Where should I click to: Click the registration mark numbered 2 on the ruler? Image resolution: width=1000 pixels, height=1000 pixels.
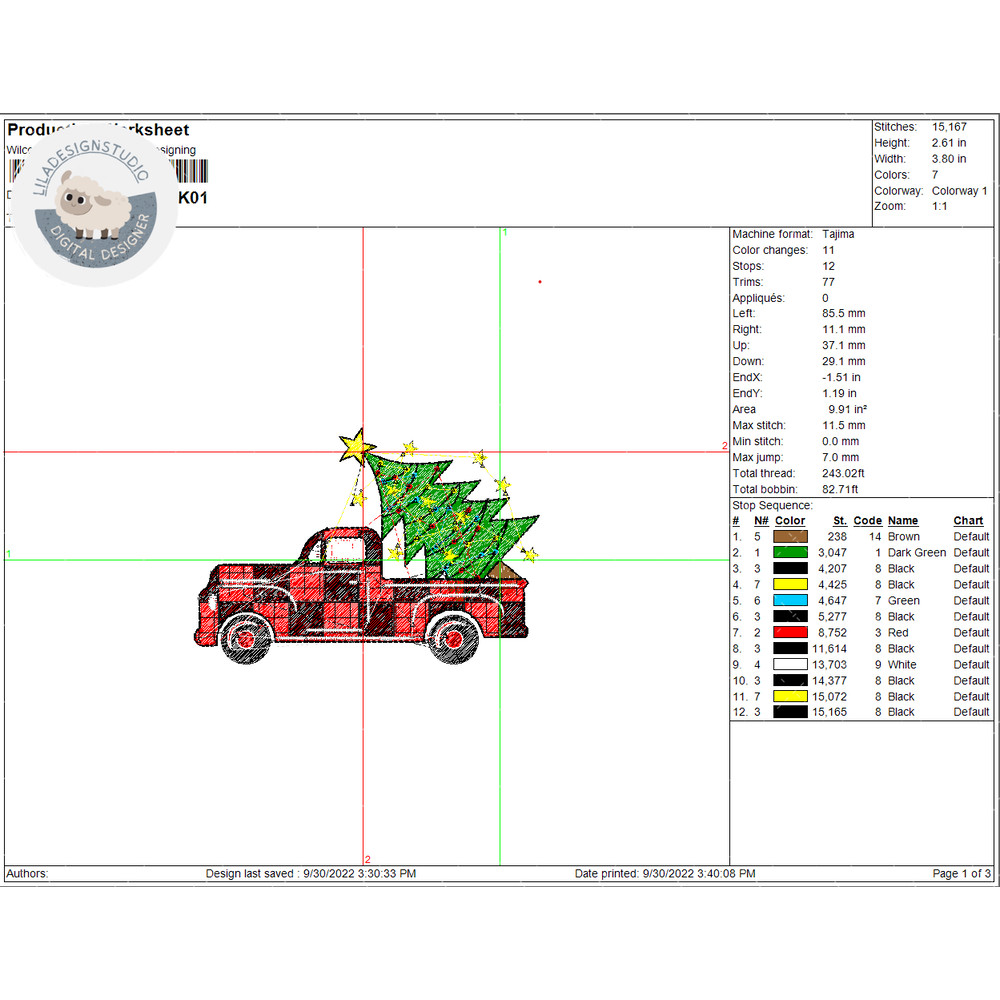[x=724, y=446]
